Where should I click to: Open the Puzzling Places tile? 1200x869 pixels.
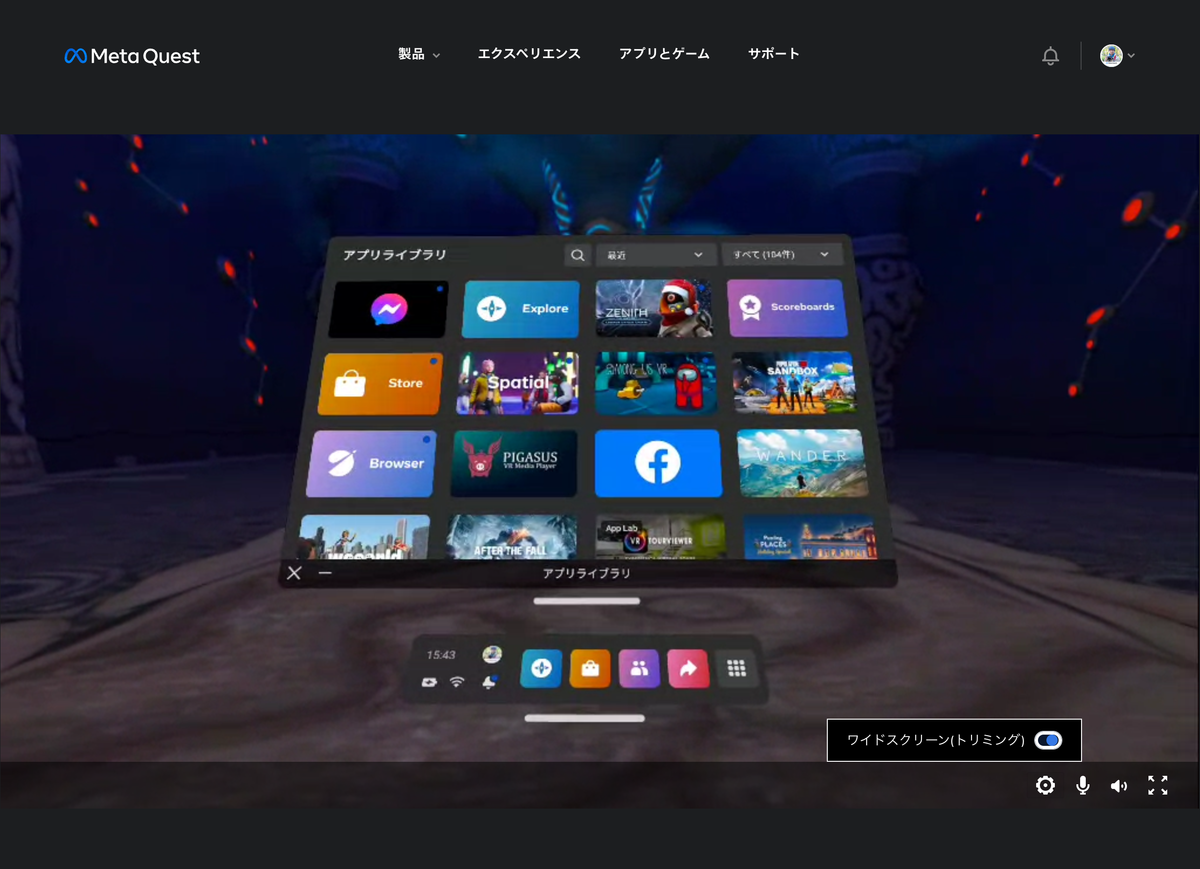point(810,537)
